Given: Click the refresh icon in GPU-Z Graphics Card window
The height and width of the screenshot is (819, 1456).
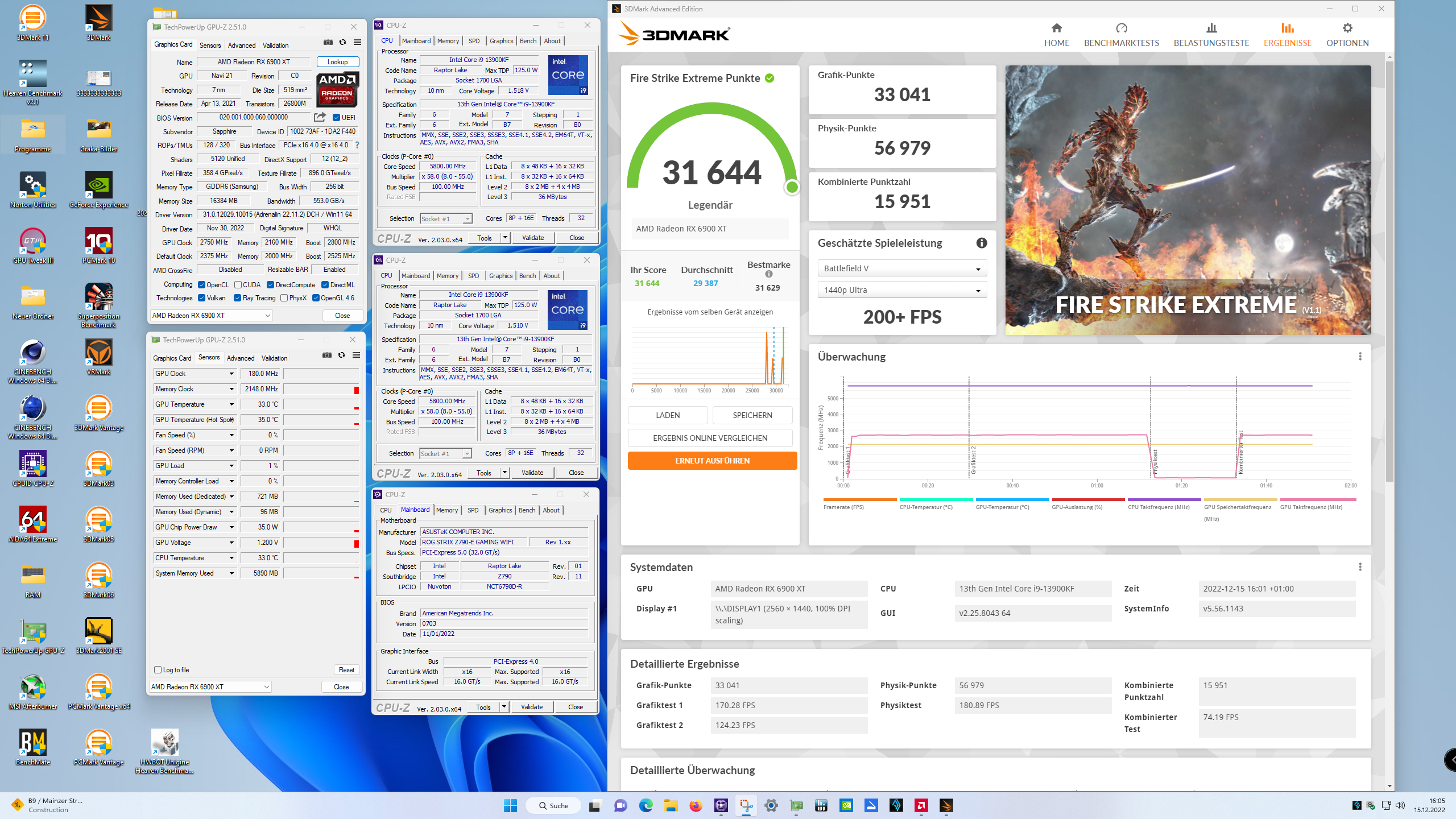Looking at the screenshot, I should [x=342, y=43].
